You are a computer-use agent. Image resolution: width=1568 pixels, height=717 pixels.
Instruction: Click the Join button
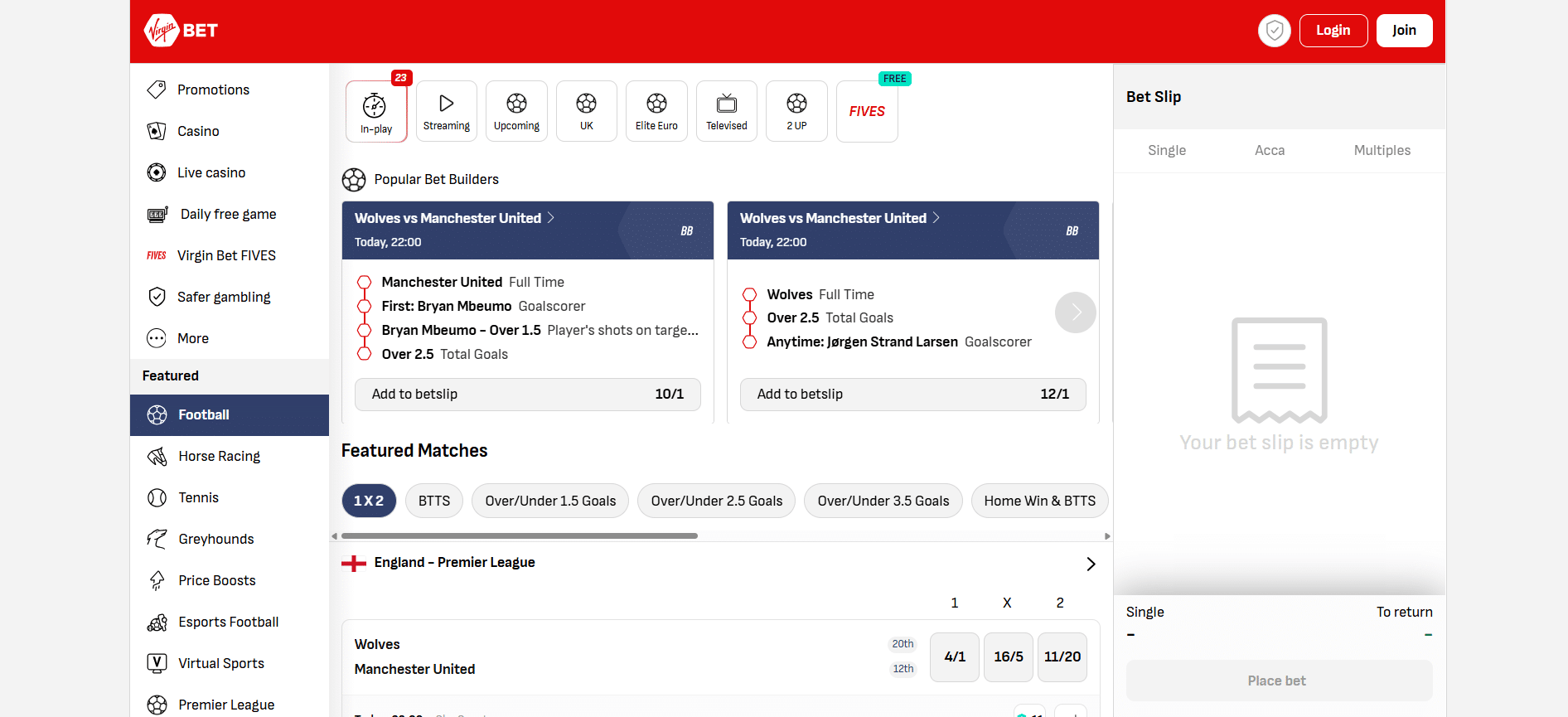[1405, 31]
